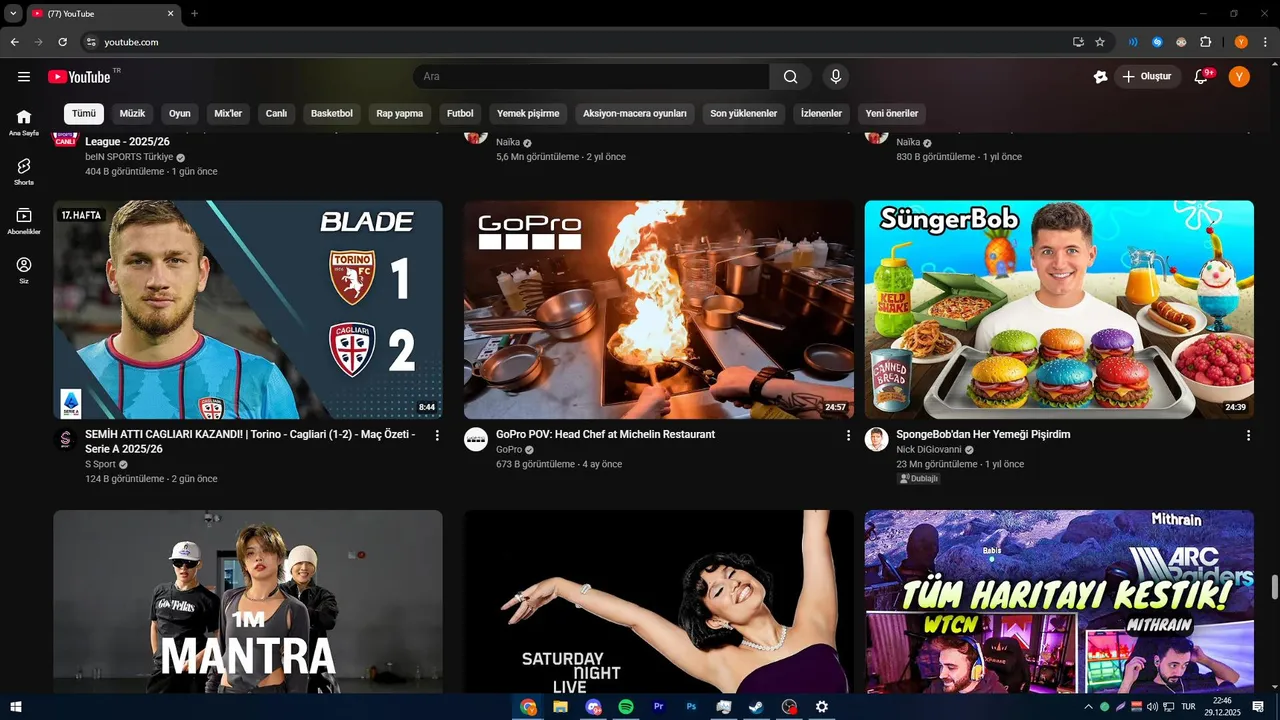Open Windows Start menu
The width and height of the screenshot is (1280, 720).
[x=16, y=707]
